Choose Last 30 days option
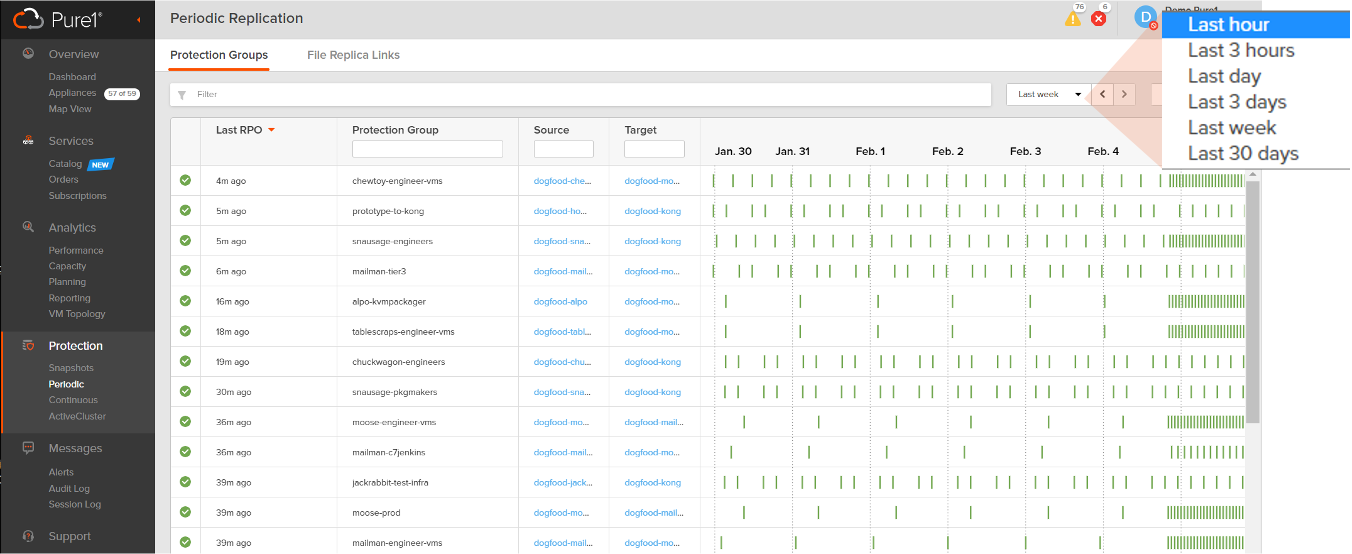The image size is (1352, 554). (x=1243, y=154)
